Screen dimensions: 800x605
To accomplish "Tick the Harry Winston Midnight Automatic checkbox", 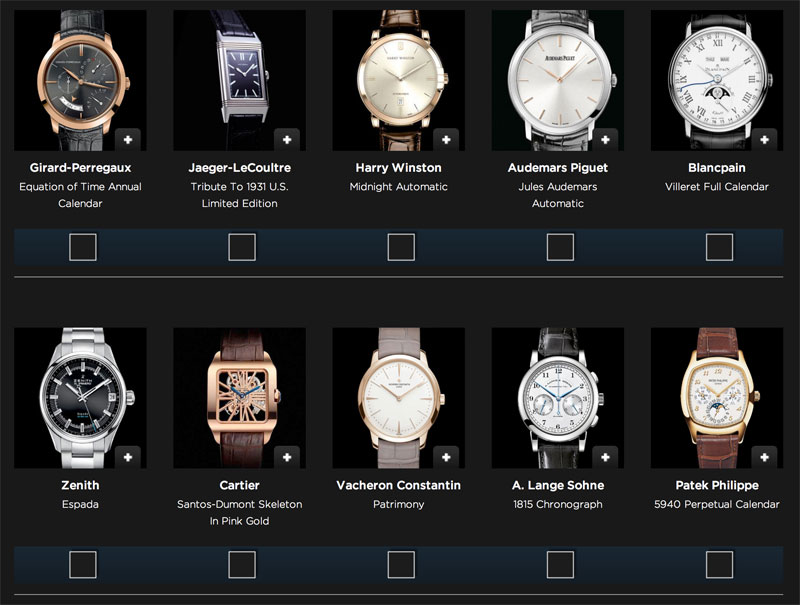I will click(x=401, y=247).
